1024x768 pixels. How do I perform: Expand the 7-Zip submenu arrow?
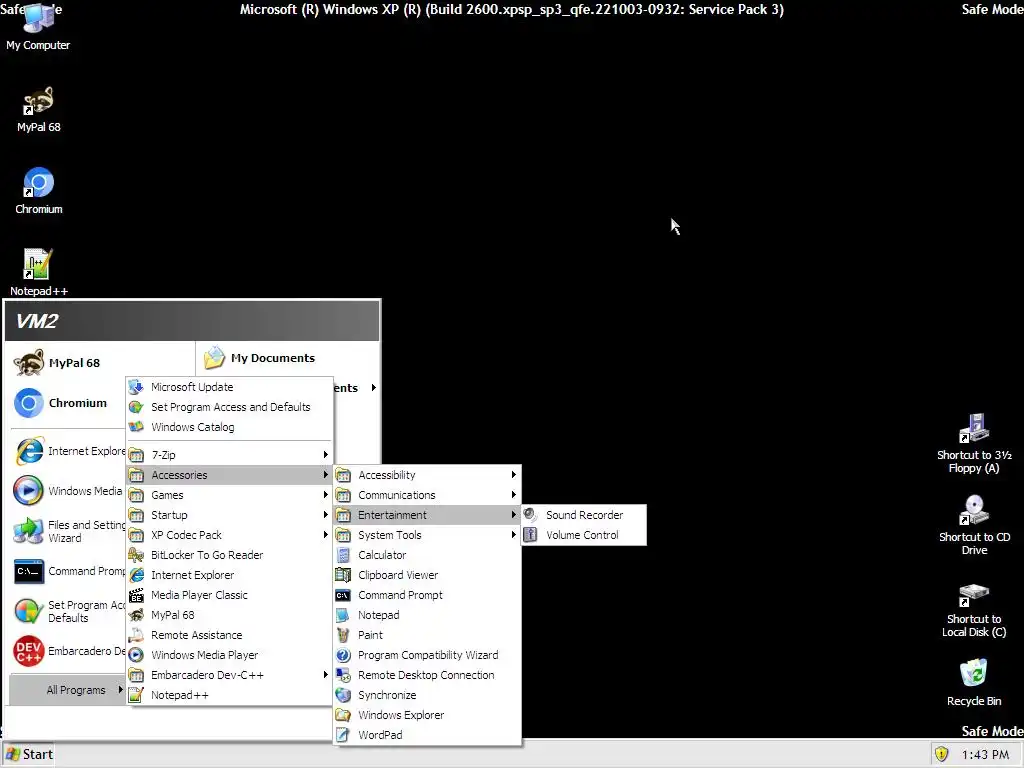(x=325, y=455)
